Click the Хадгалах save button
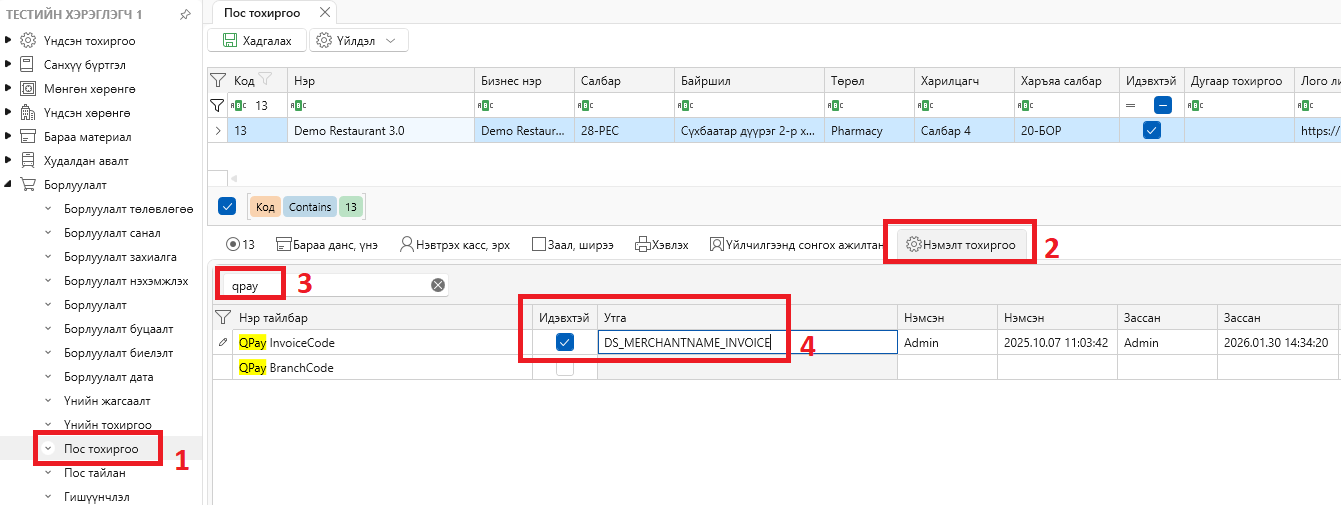This screenshot has height=505, width=1341. (x=257, y=40)
